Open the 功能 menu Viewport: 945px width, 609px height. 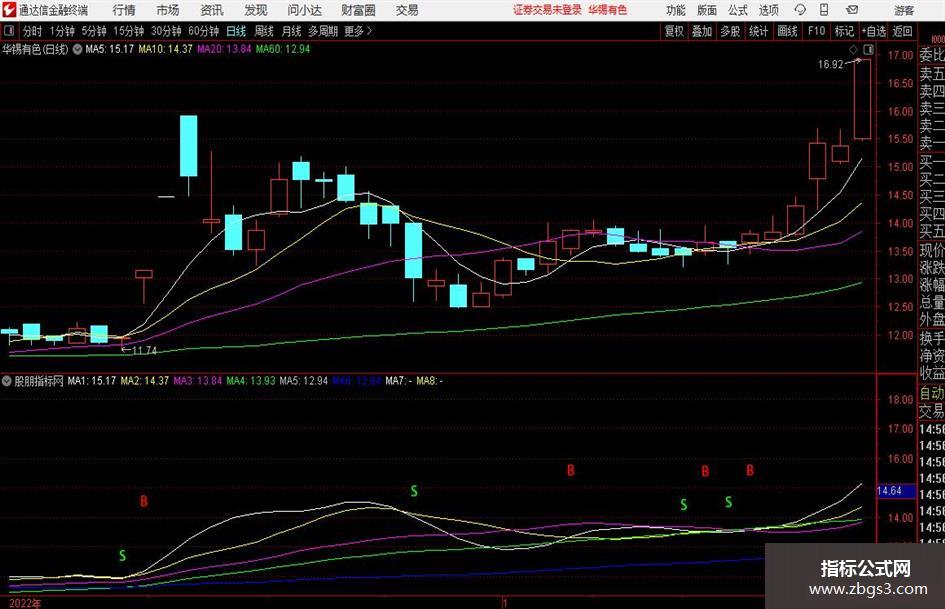pos(676,10)
